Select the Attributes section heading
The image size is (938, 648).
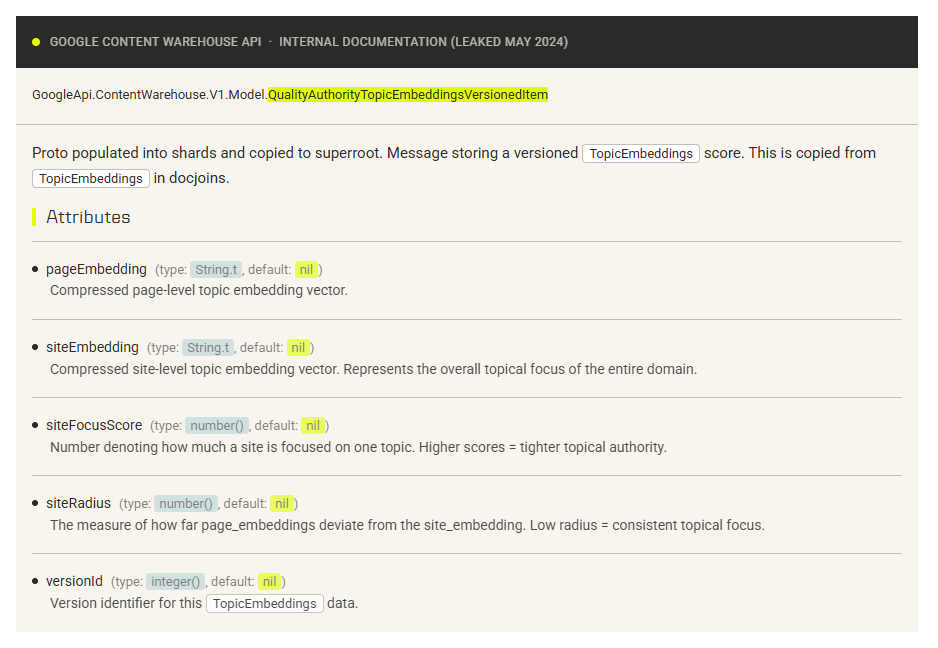click(x=88, y=217)
